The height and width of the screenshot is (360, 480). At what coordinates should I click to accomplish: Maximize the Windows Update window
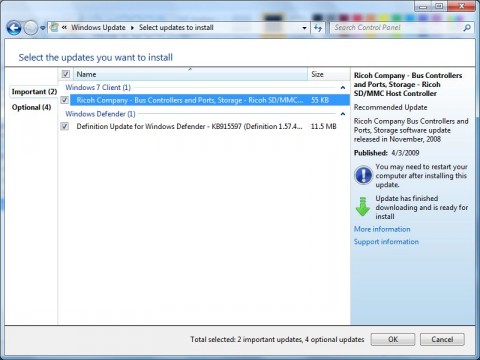pos(439,6)
